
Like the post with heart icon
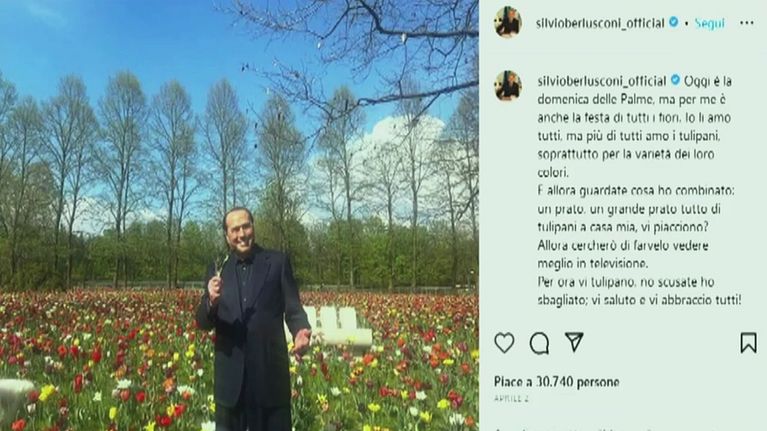click(x=504, y=342)
